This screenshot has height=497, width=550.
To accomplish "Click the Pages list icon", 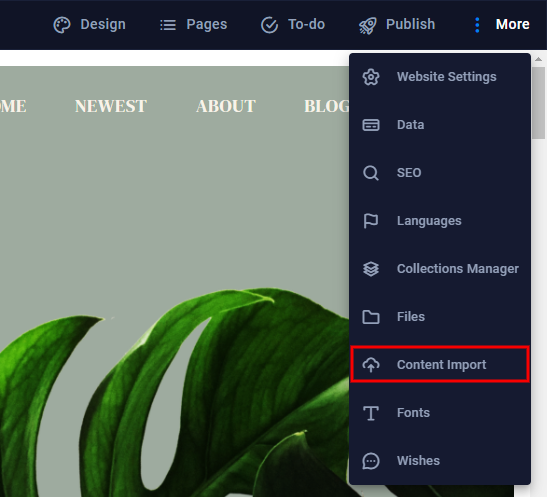I will point(168,25).
